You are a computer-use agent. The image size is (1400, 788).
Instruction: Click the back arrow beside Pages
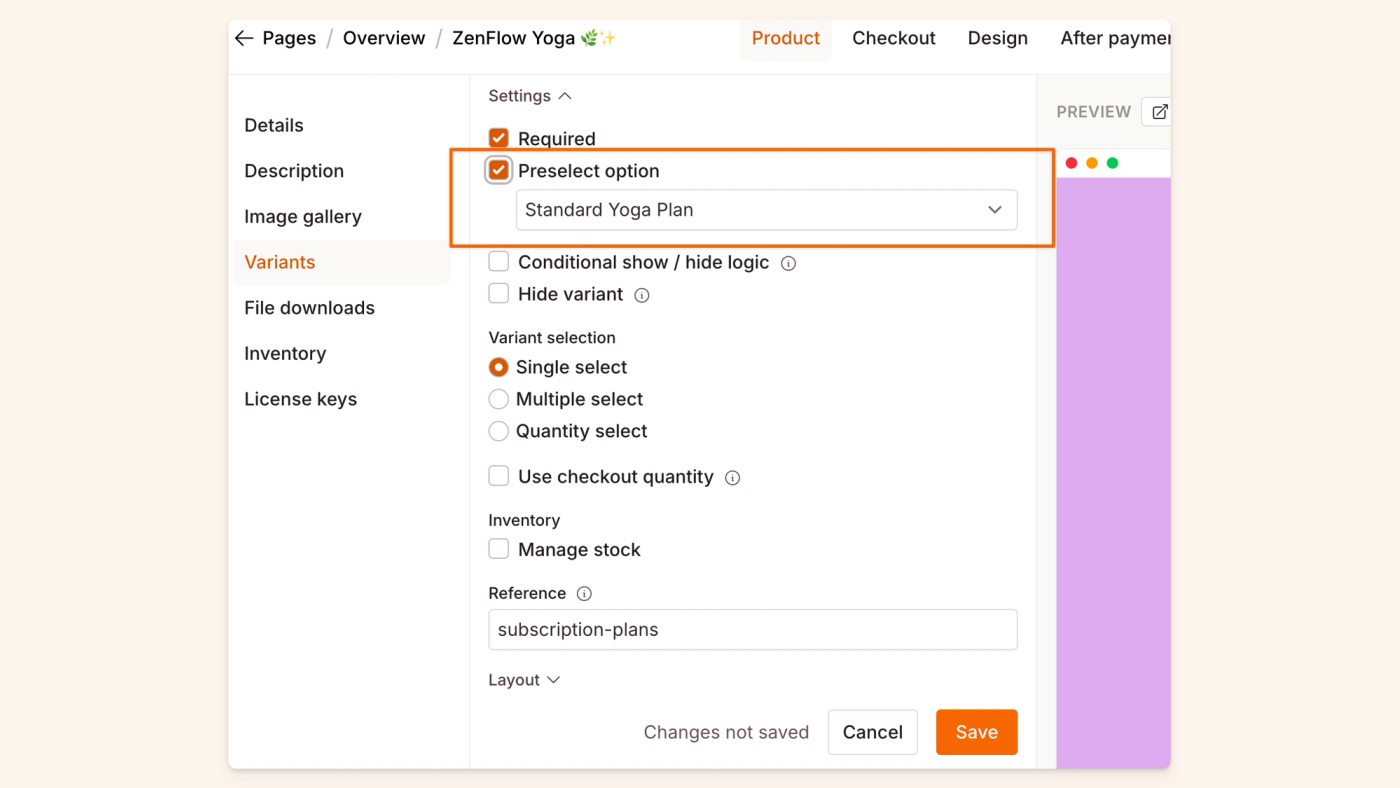pyautogui.click(x=244, y=39)
